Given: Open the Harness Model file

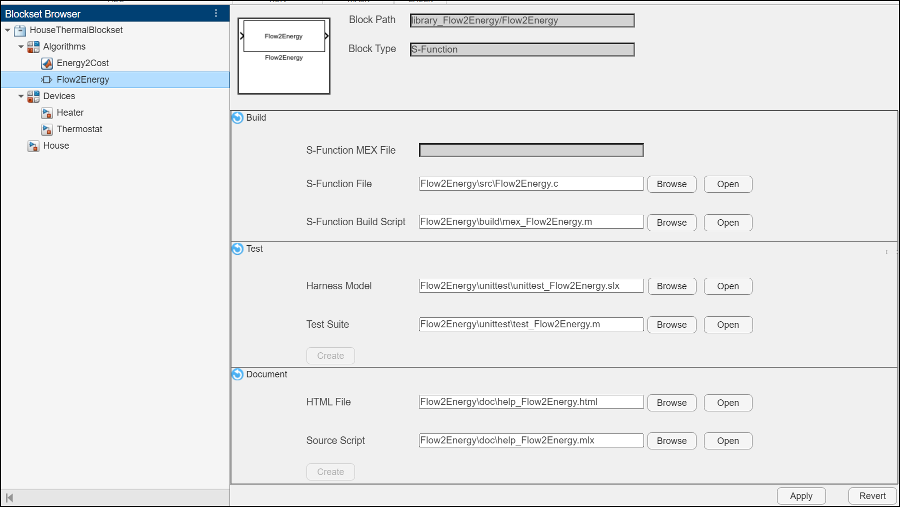Looking at the screenshot, I should (728, 286).
